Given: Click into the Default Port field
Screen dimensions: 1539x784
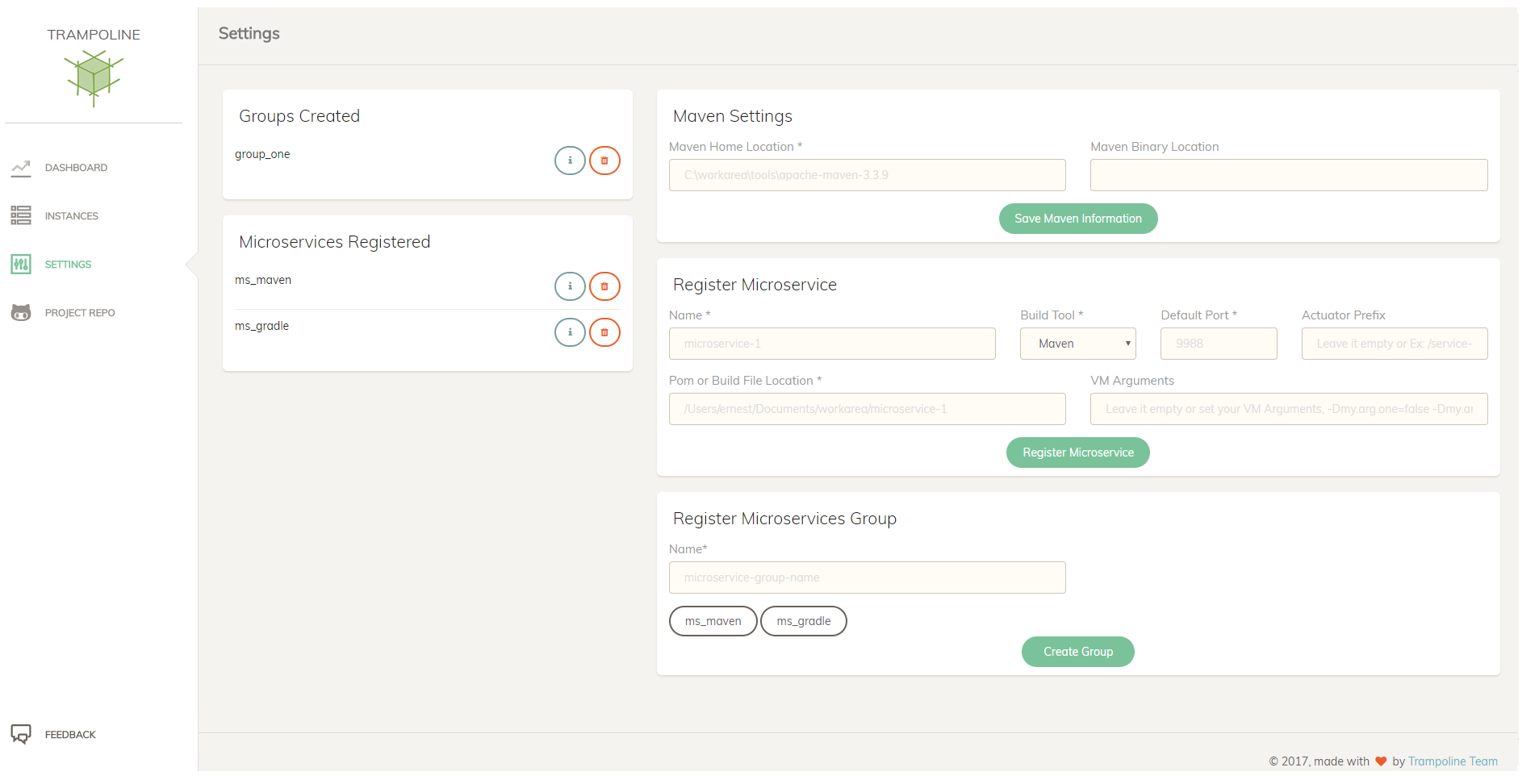Looking at the screenshot, I should (1218, 344).
